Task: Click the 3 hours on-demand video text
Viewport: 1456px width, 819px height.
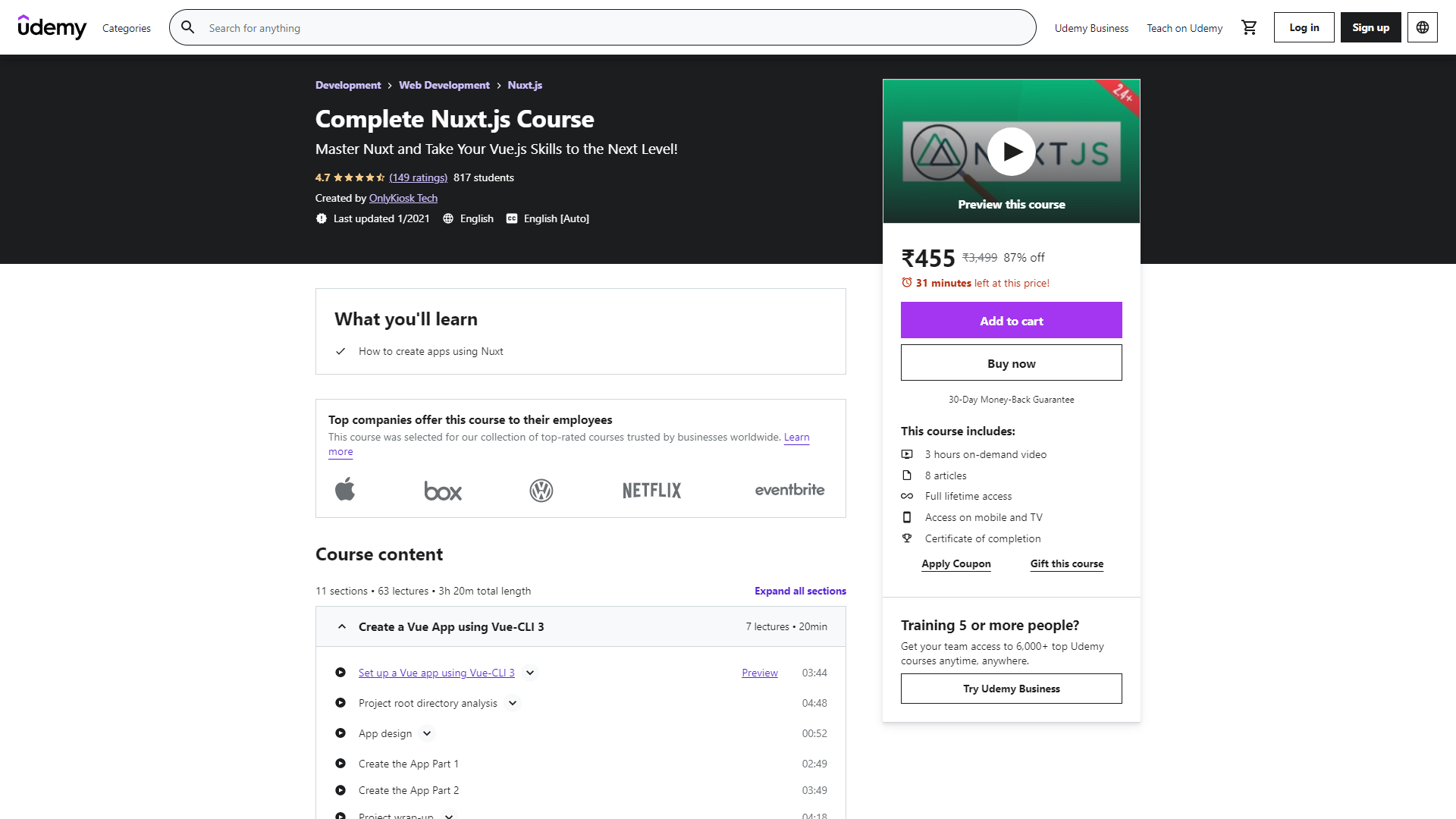Action: click(986, 454)
